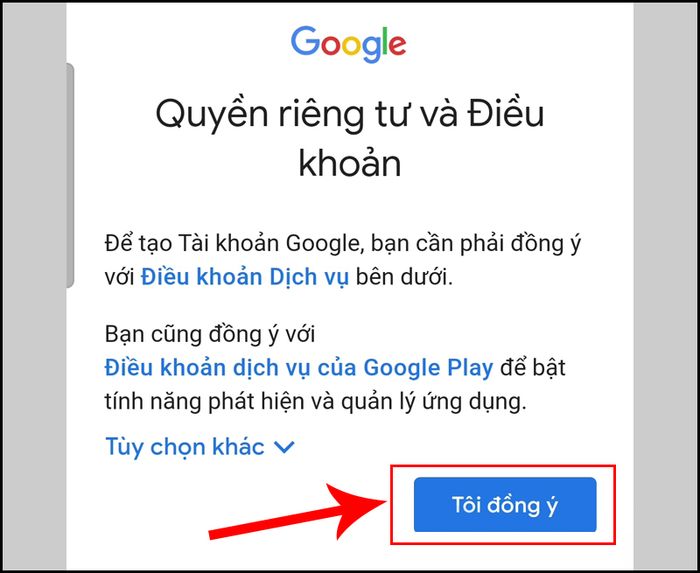Click the Quyền riêng tư và Điều khoản heading
The width and height of the screenshot is (700, 573).
coord(350,137)
